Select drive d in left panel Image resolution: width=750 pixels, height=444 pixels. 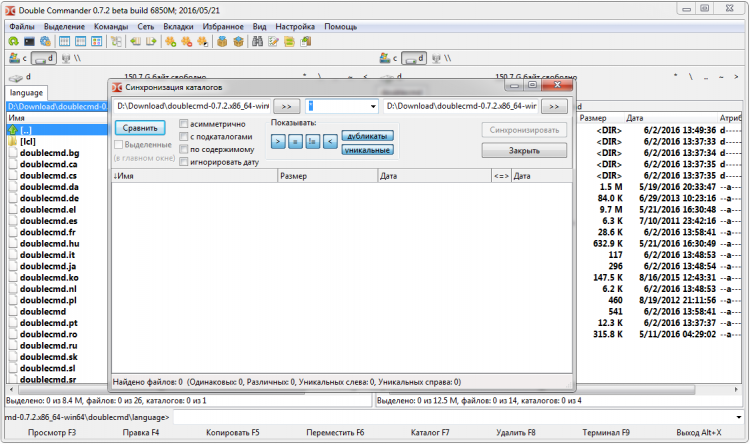(44, 58)
